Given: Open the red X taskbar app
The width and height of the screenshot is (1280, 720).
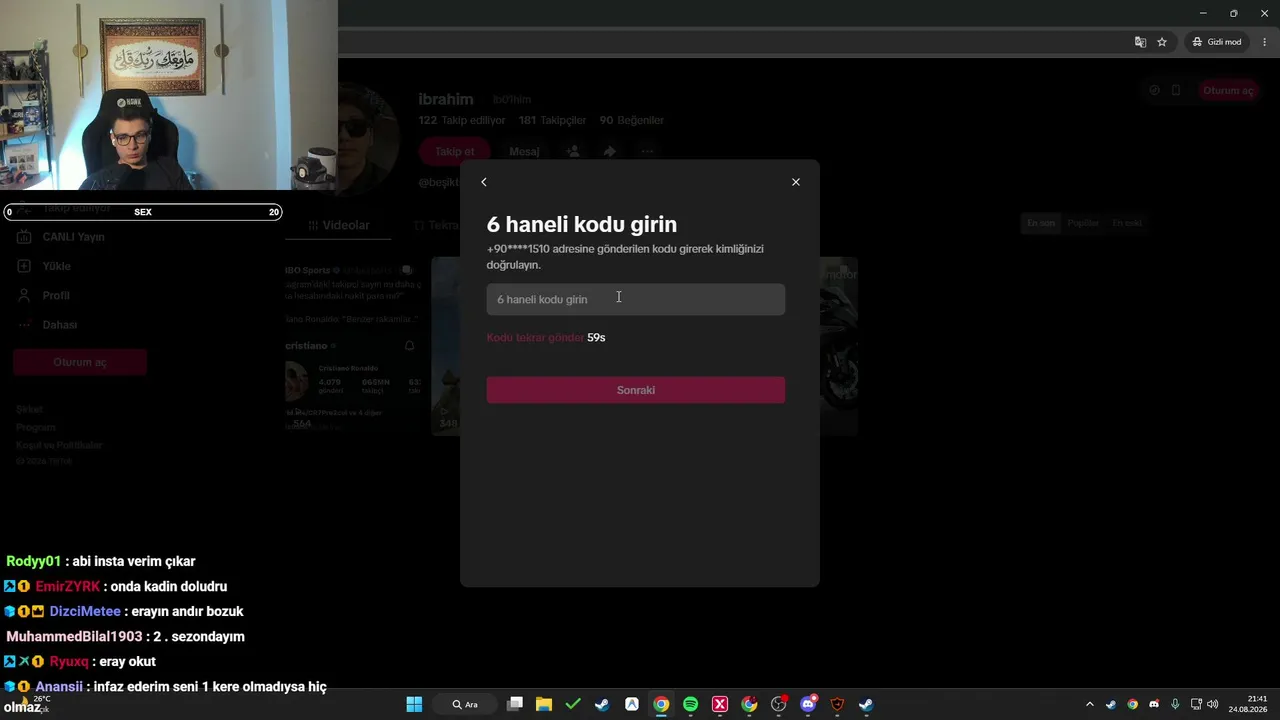Looking at the screenshot, I should [720, 704].
